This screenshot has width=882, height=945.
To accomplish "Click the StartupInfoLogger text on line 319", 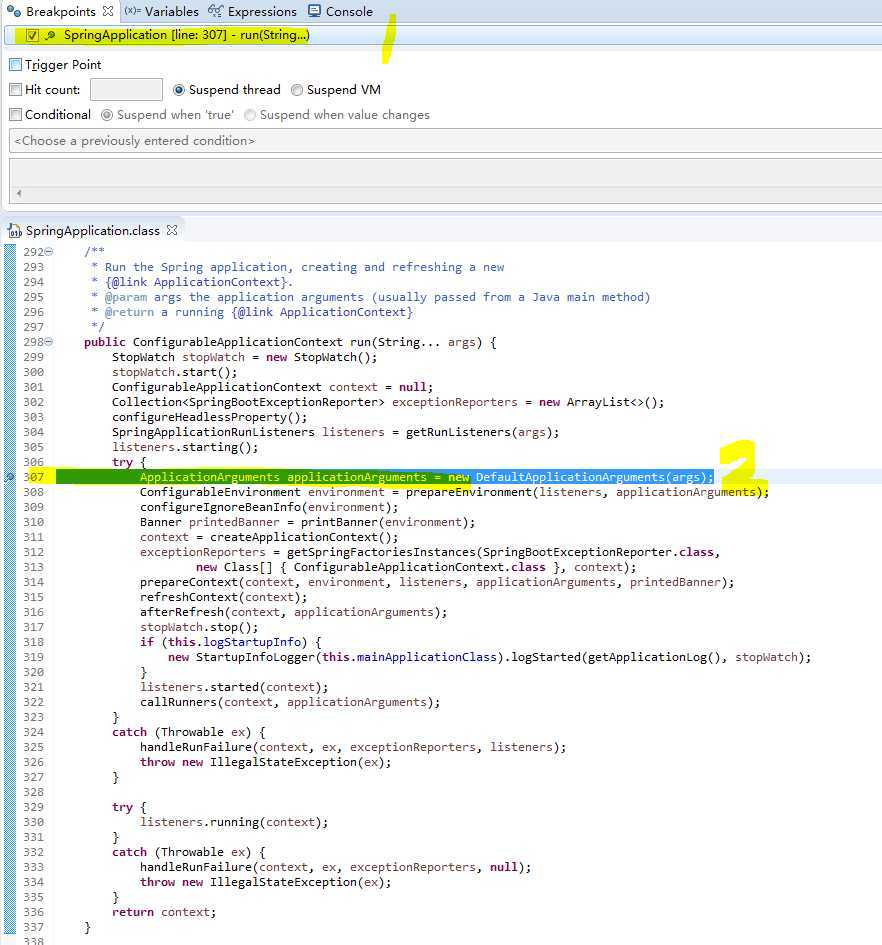I will click(x=255, y=657).
